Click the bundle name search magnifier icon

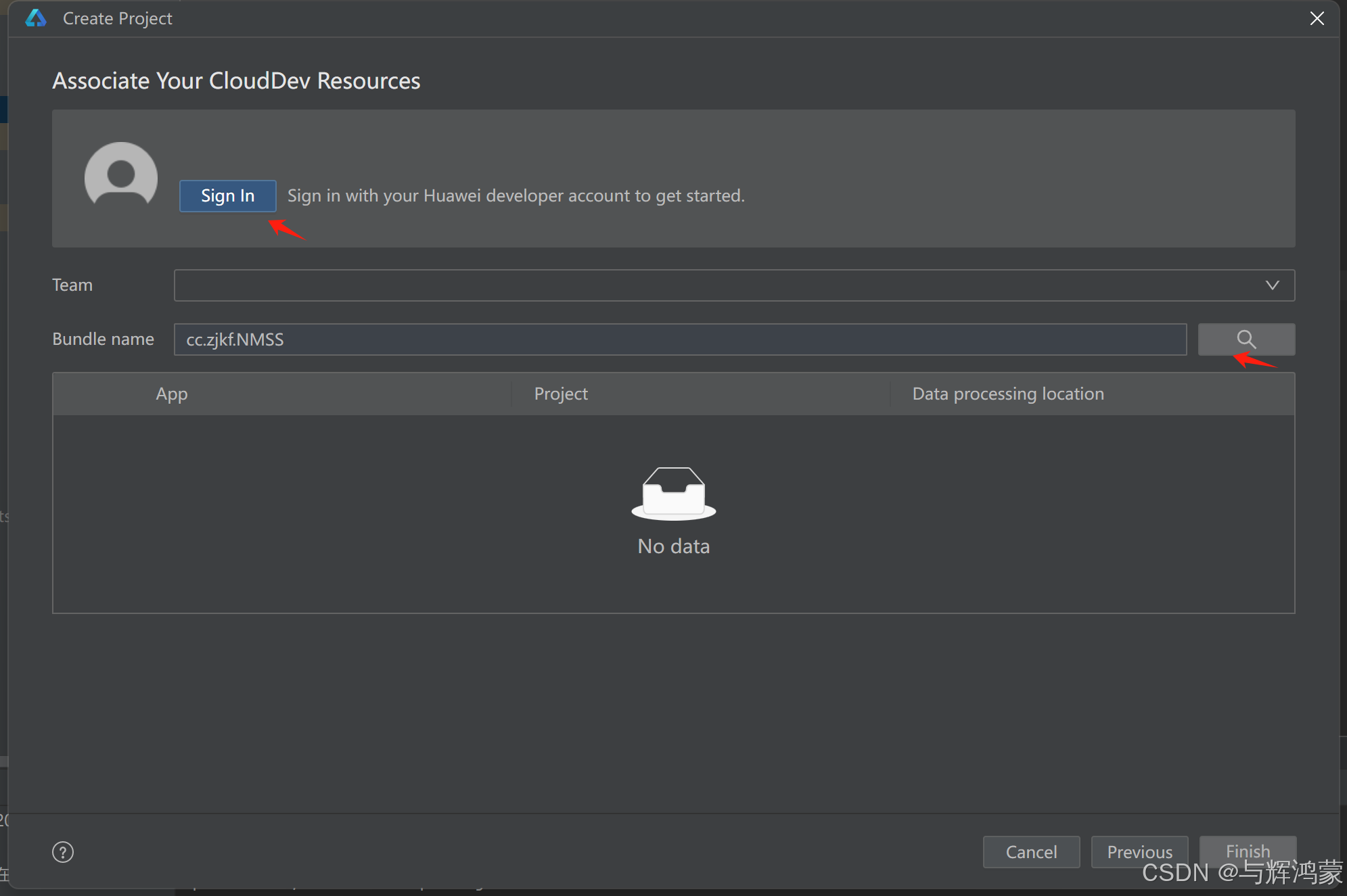pos(1246,339)
